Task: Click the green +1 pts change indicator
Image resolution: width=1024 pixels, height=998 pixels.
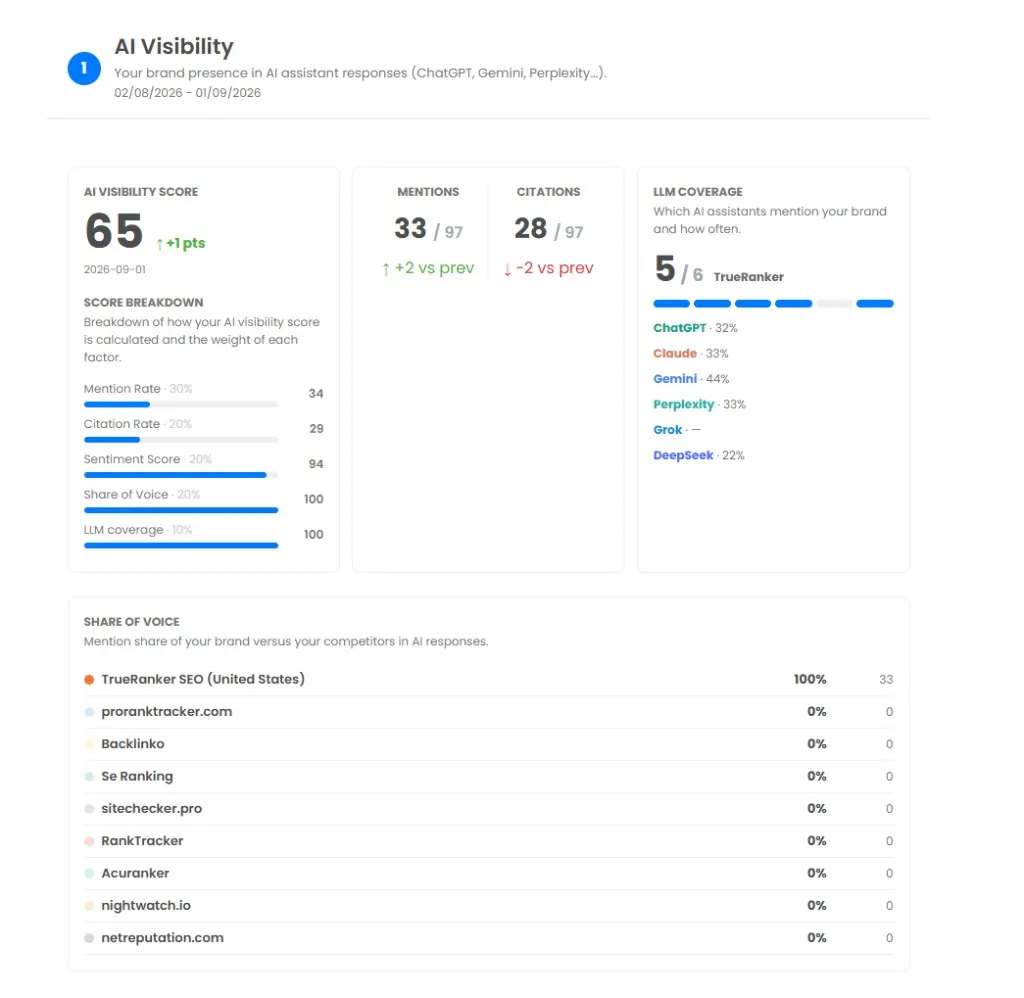Action: 181,243
